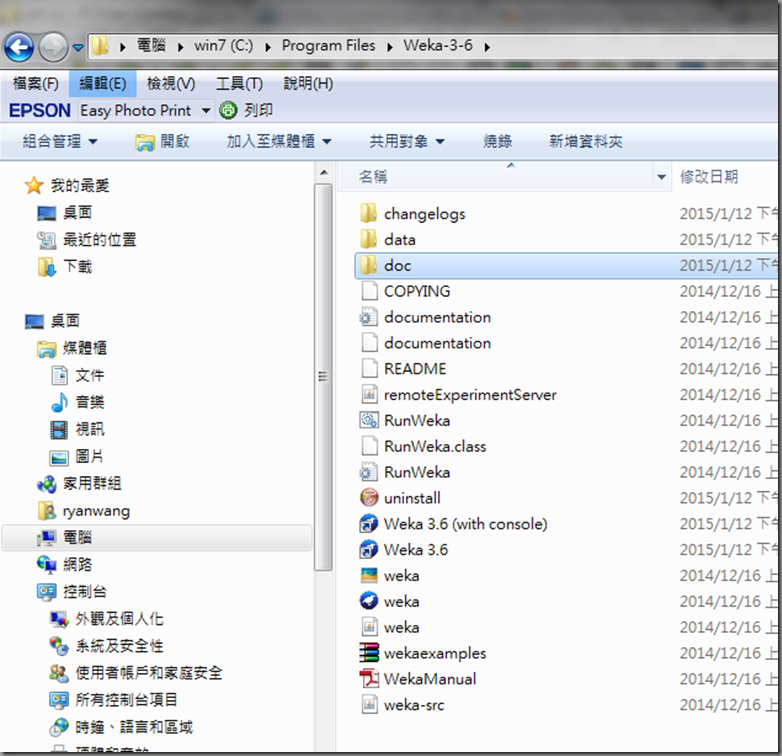Select the WekaManual PDF file

[418, 679]
